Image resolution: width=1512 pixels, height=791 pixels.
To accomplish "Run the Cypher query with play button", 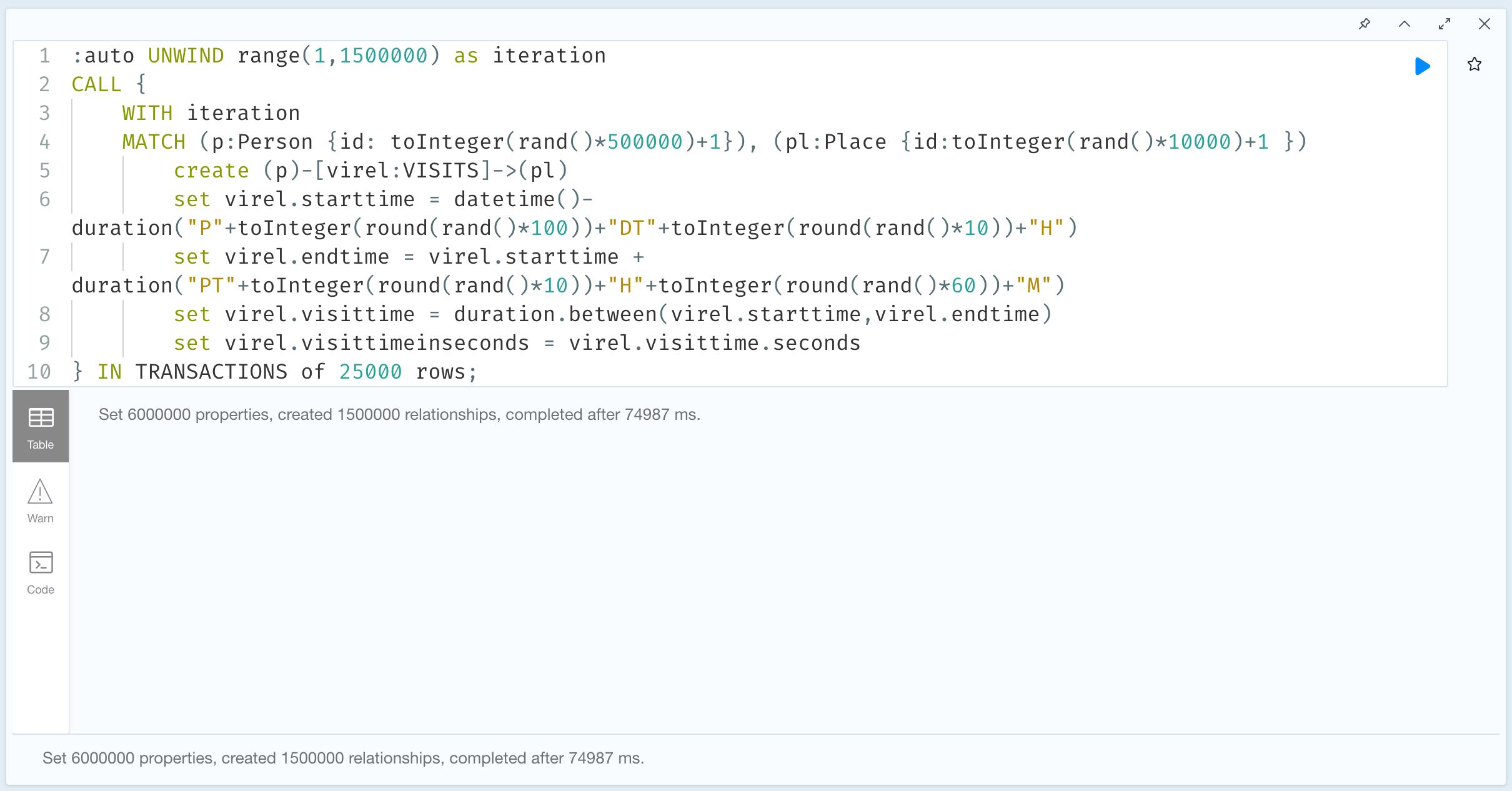I will tap(1422, 66).
